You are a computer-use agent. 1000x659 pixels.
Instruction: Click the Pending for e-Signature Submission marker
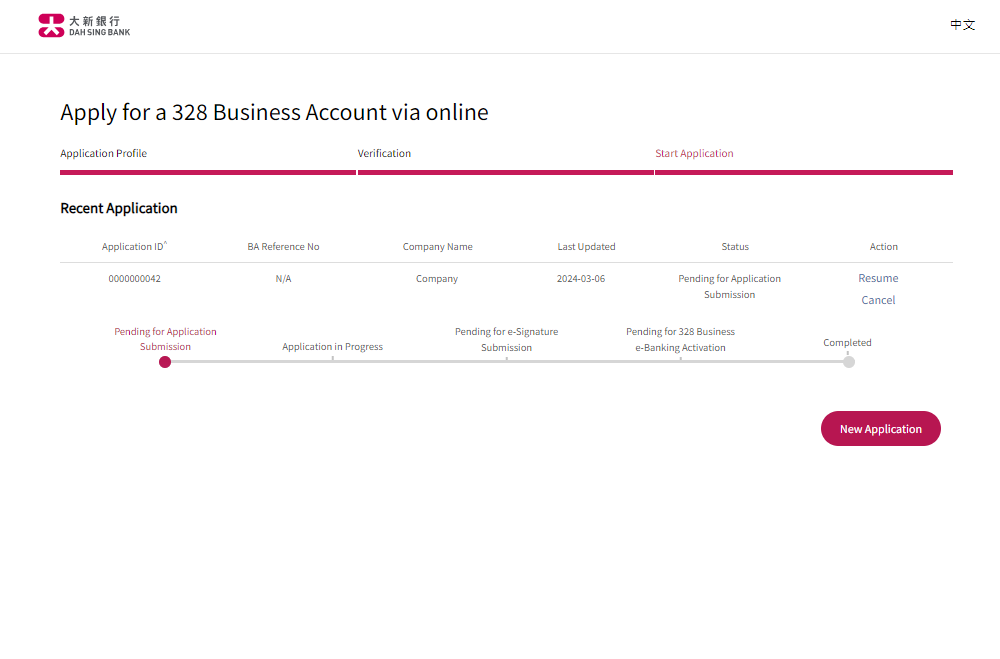click(506, 358)
